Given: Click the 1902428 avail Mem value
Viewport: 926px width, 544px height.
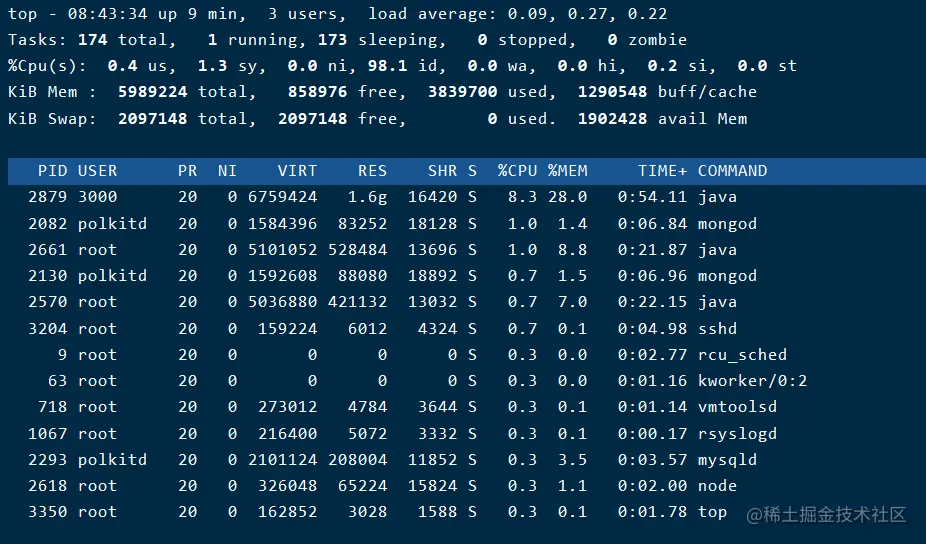Looking at the screenshot, I should click(612, 119).
